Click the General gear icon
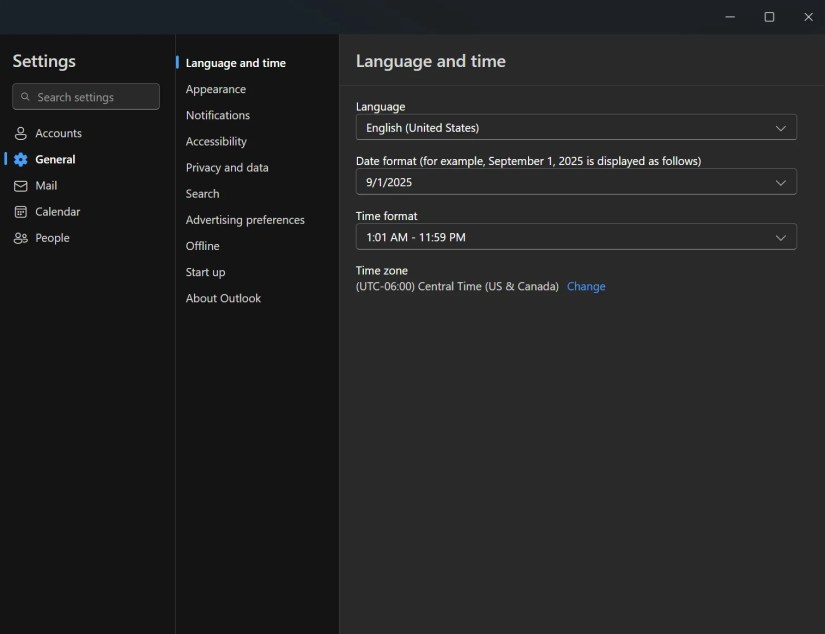825x634 pixels. (x=20, y=160)
